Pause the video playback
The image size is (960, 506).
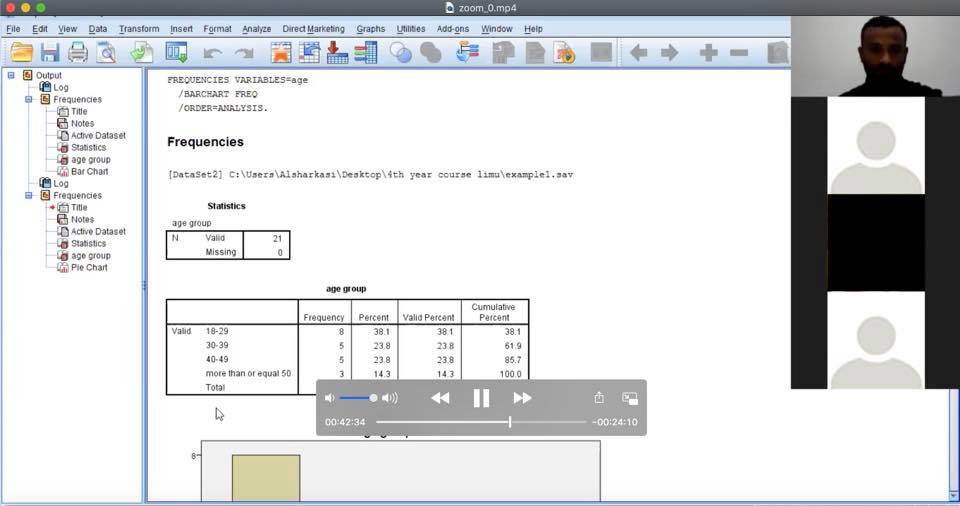click(x=481, y=398)
